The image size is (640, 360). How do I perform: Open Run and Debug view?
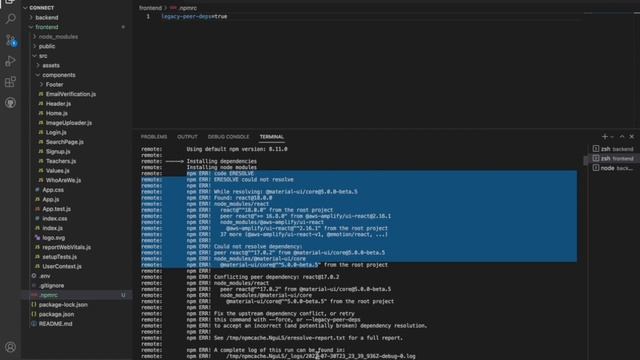point(11,61)
